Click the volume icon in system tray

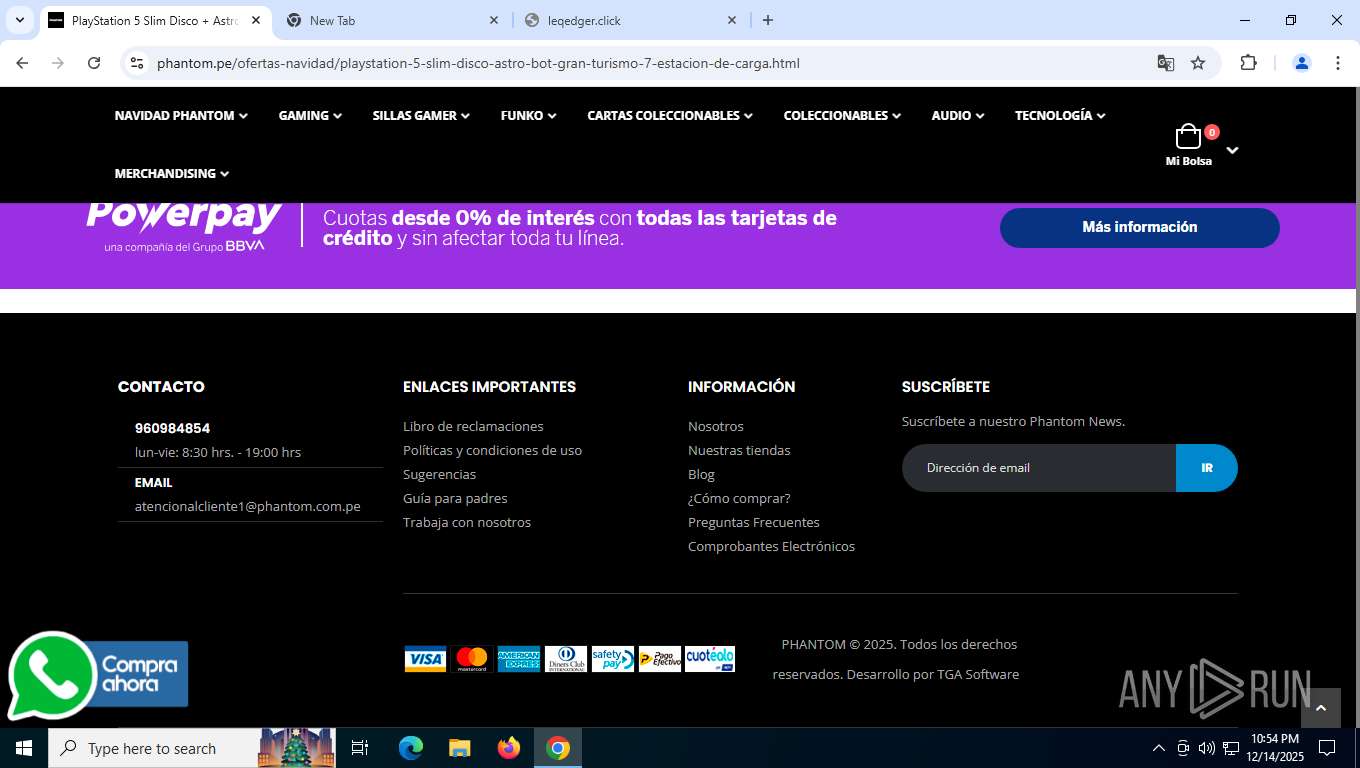tap(1206, 748)
